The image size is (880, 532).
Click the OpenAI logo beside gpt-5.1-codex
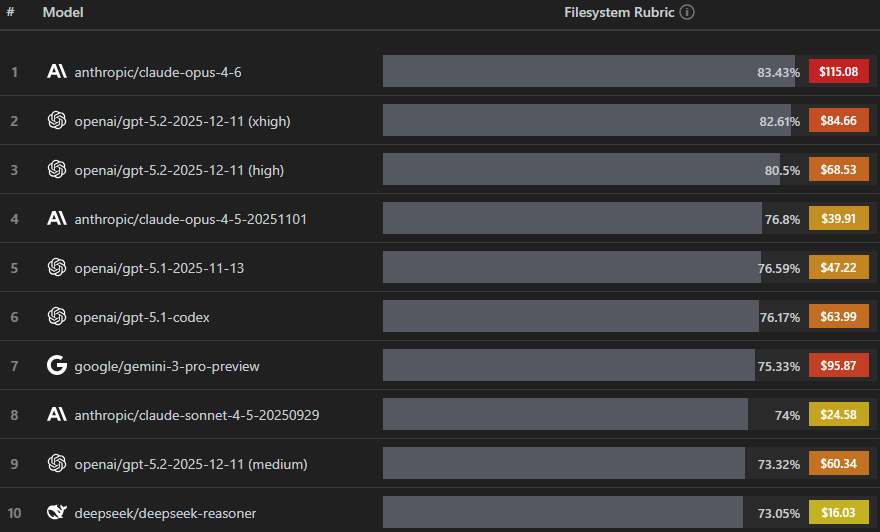click(x=56, y=317)
